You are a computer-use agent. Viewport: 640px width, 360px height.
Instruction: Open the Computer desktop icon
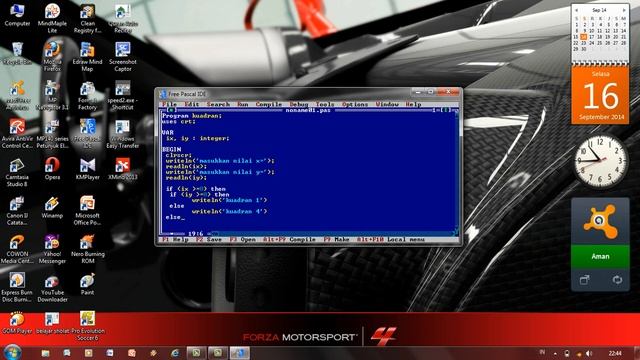click(17, 15)
